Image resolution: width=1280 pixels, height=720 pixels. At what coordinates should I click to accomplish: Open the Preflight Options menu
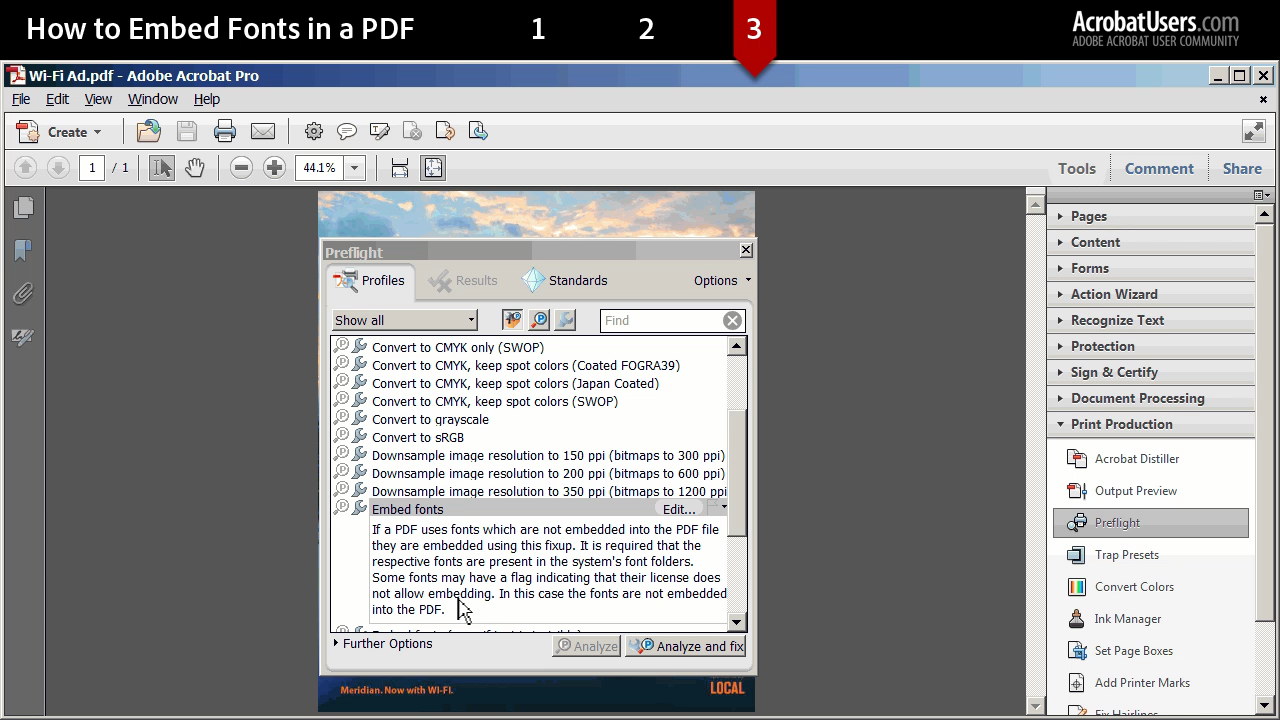click(x=722, y=281)
